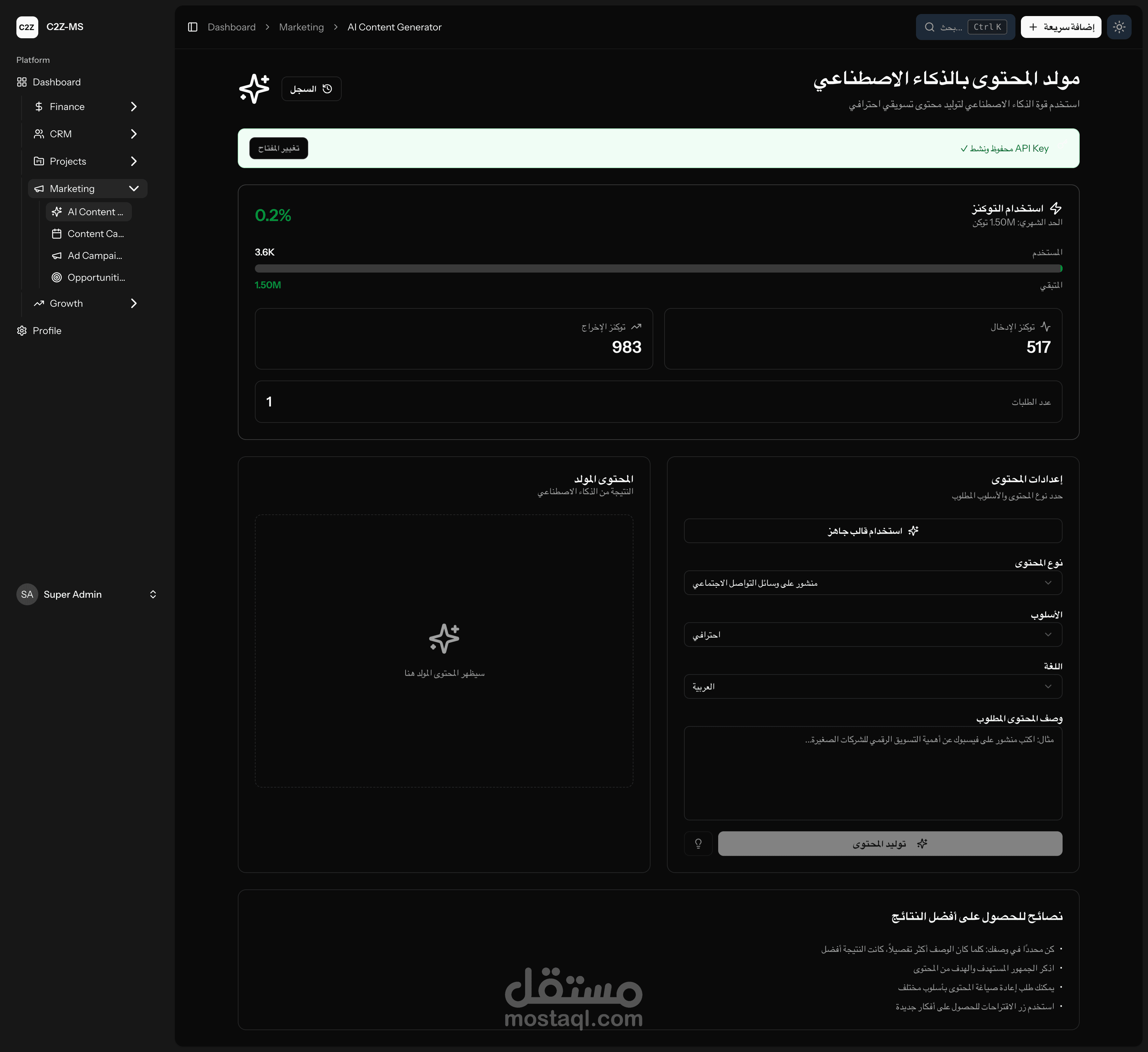Viewport: 1148px width, 1052px height.
Task: Click the token usage progress bar
Action: click(658, 269)
